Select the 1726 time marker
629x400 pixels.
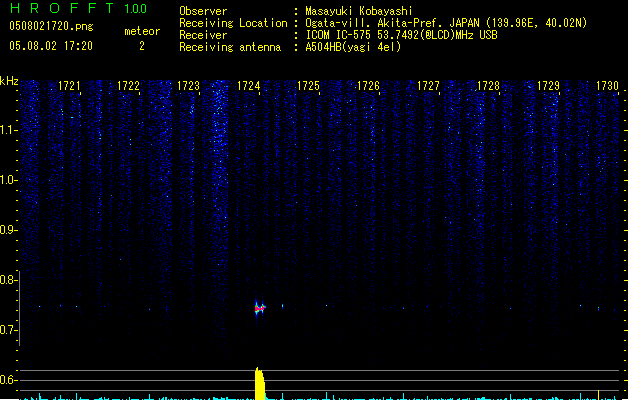(x=368, y=87)
